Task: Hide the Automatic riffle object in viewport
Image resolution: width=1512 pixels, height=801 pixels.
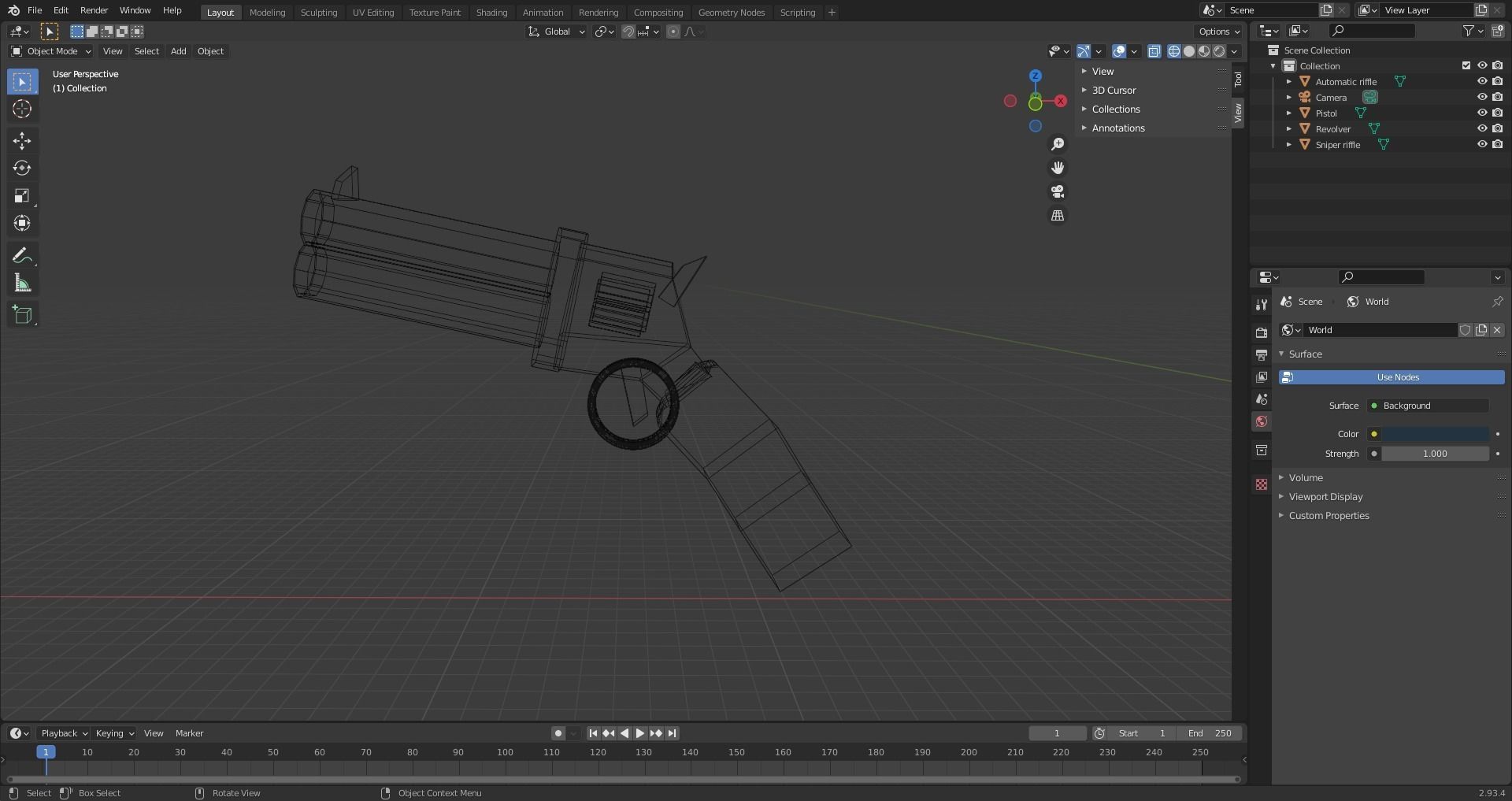Action: click(x=1481, y=81)
